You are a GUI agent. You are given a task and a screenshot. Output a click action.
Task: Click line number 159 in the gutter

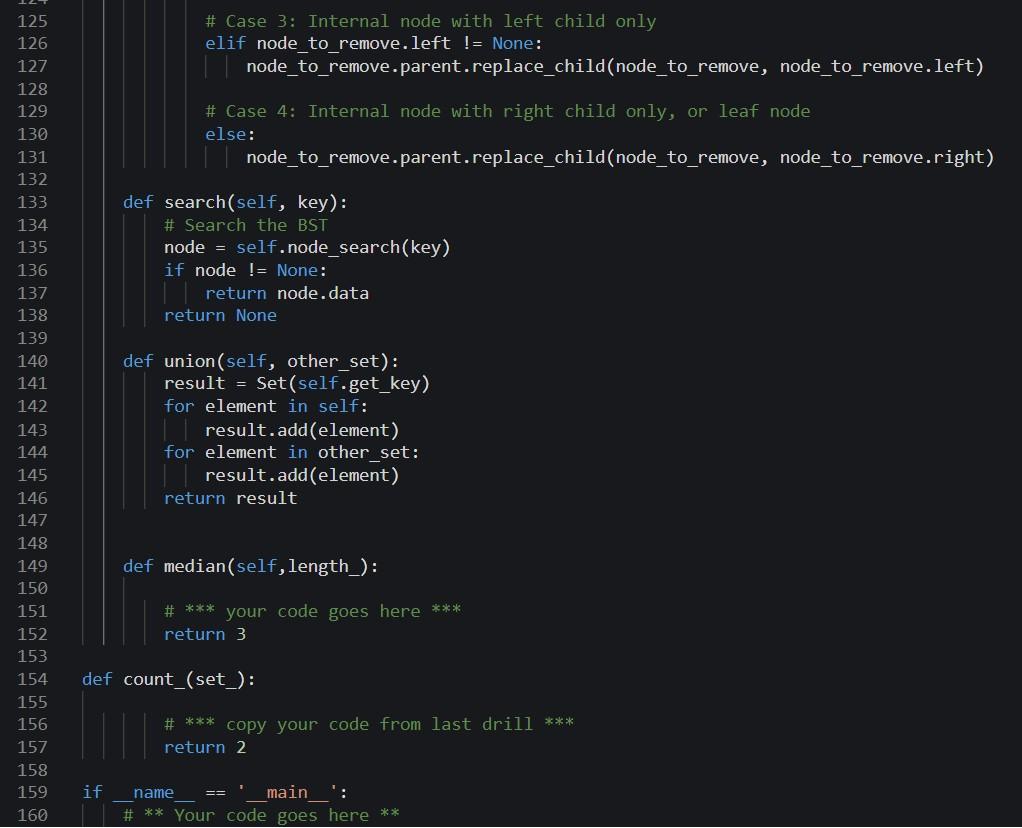tap(32, 792)
